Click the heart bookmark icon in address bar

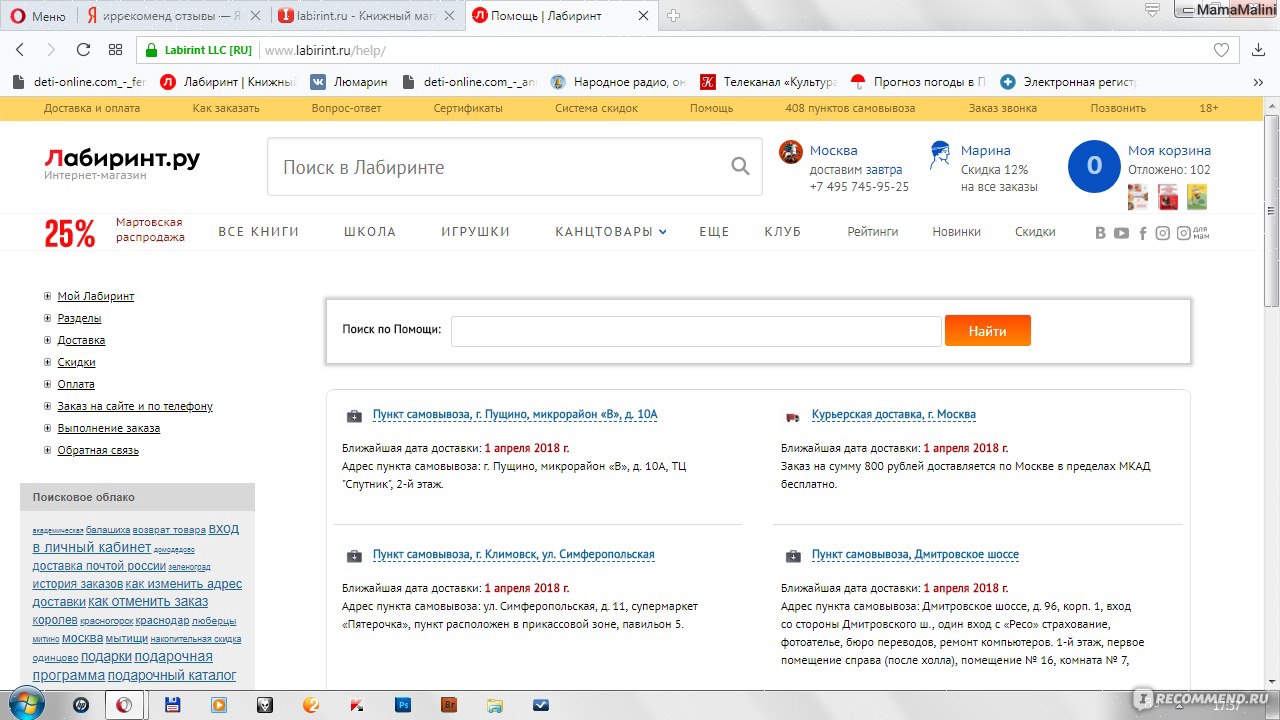pyautogui.click(x=1221, y=50)
